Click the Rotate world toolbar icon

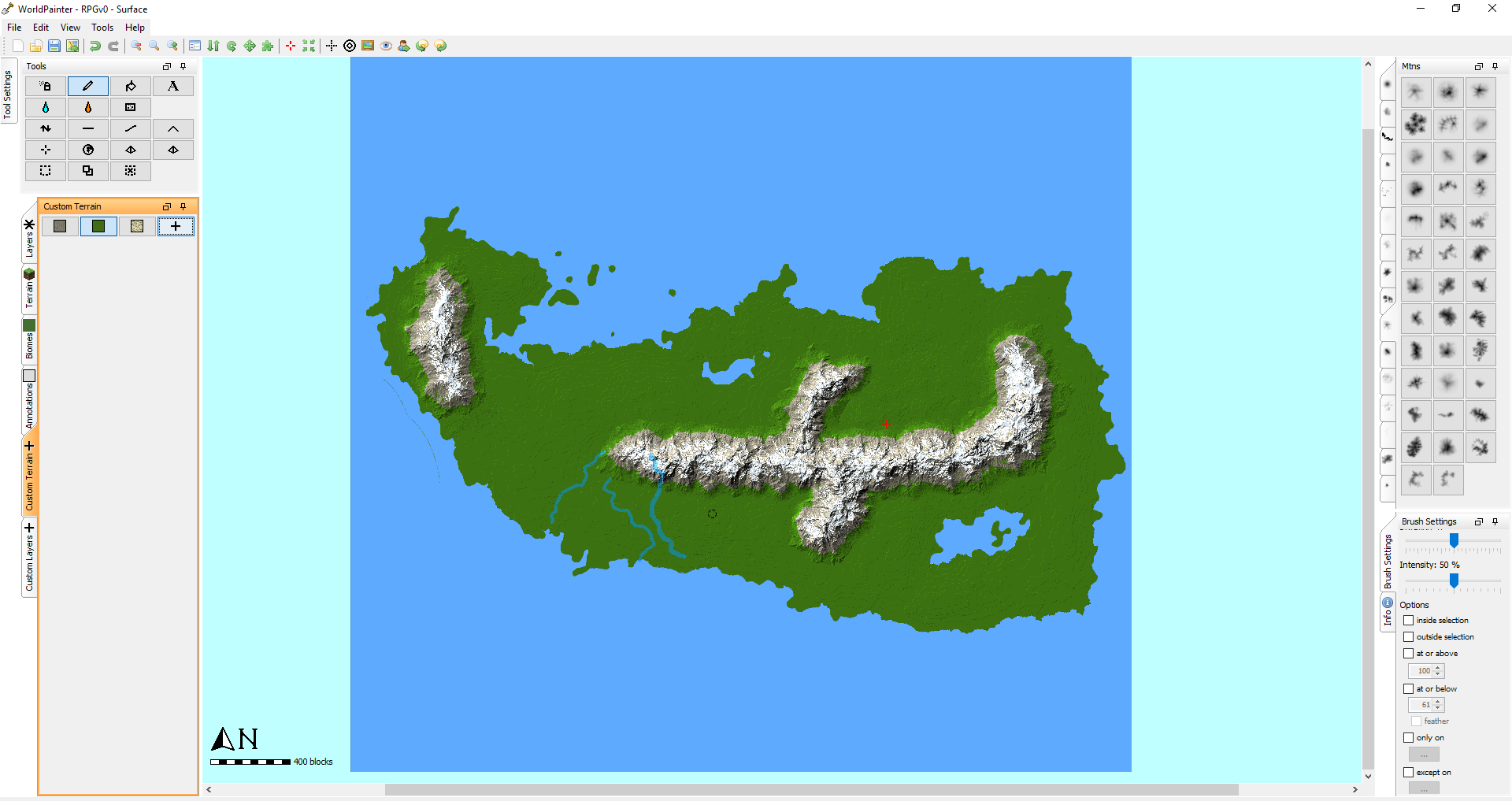point(232,46)
